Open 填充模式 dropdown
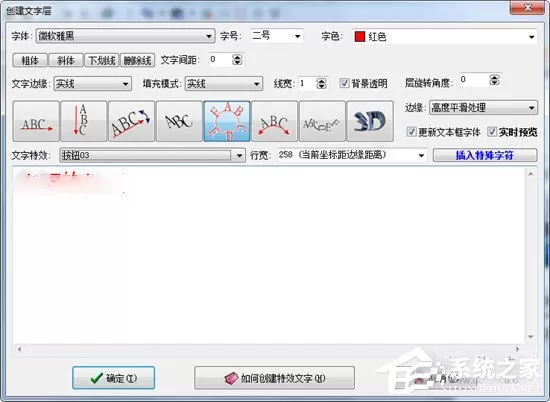 click(224, 84)
